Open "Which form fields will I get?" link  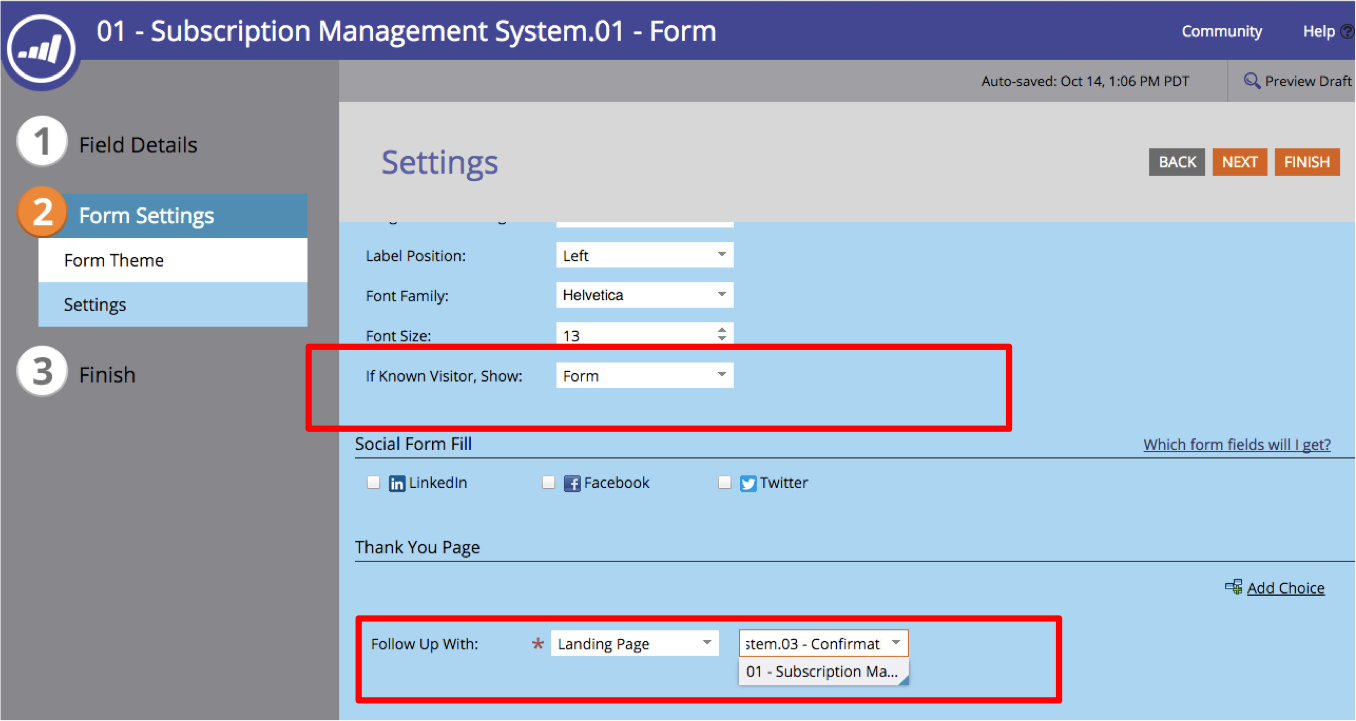coord(1236,445)
